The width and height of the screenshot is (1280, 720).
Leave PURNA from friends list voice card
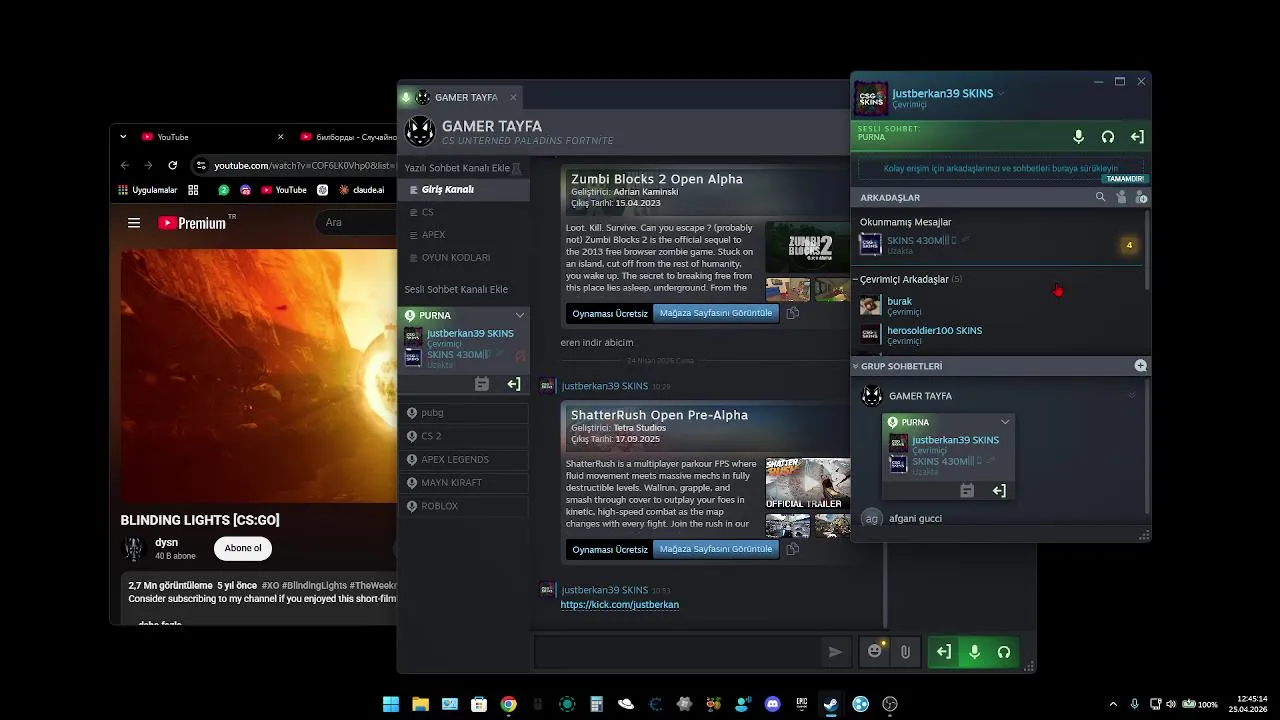click(x=999, y=490)
